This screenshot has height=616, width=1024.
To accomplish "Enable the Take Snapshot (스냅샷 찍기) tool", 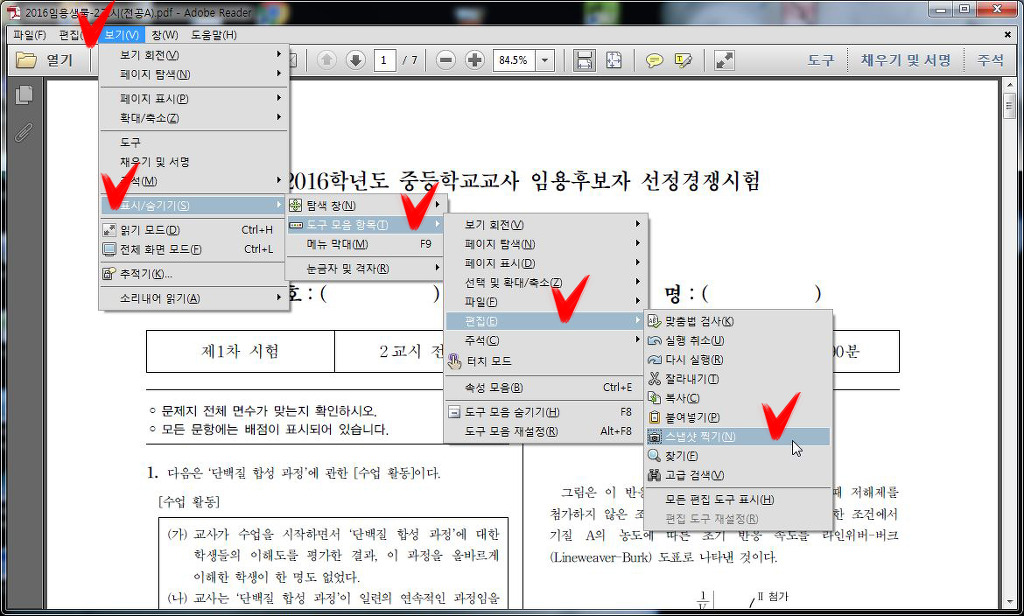I will pyautogui.click(x=738, y=436).
